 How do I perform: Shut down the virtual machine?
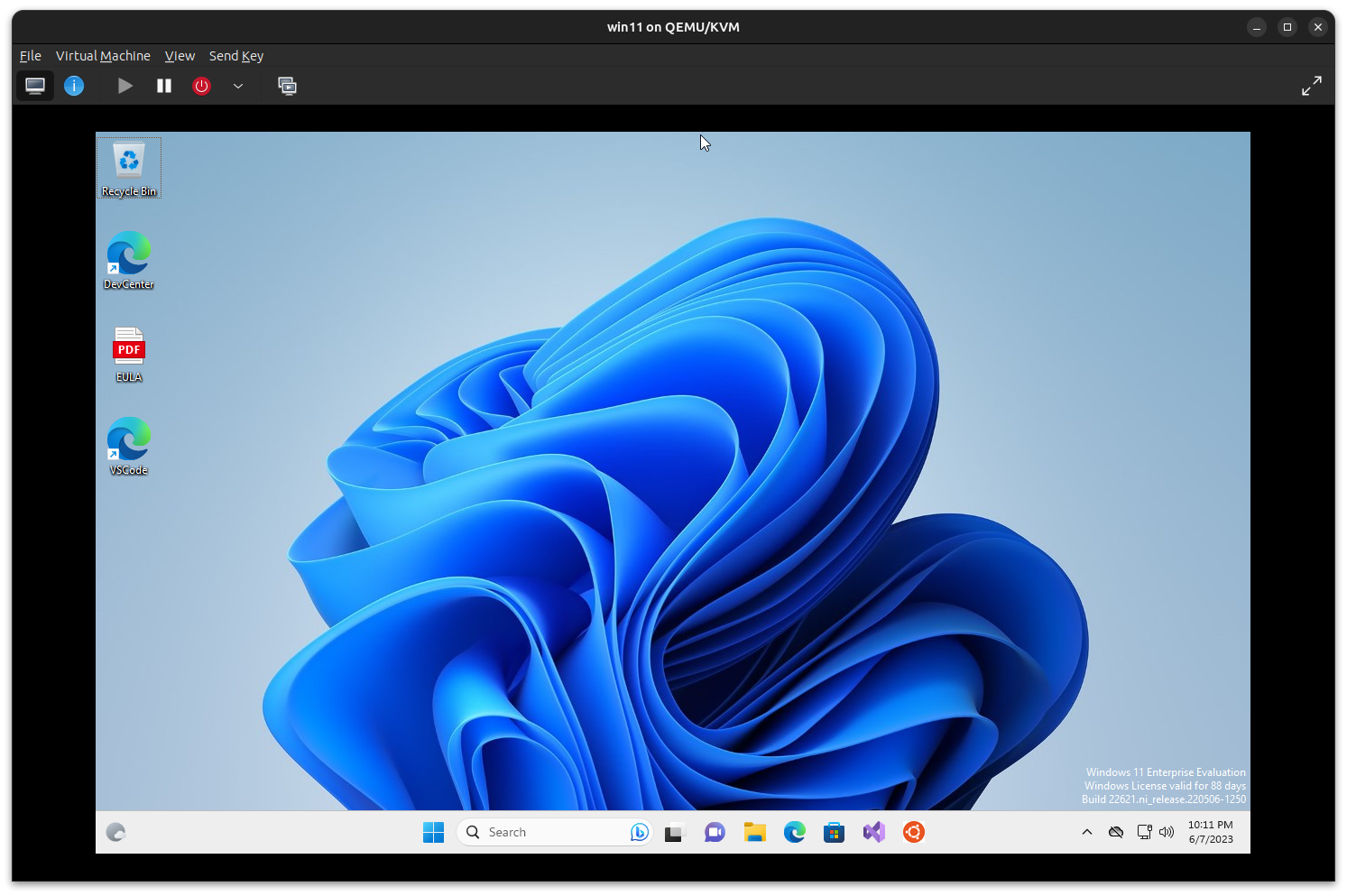click(x=202, y=86)
